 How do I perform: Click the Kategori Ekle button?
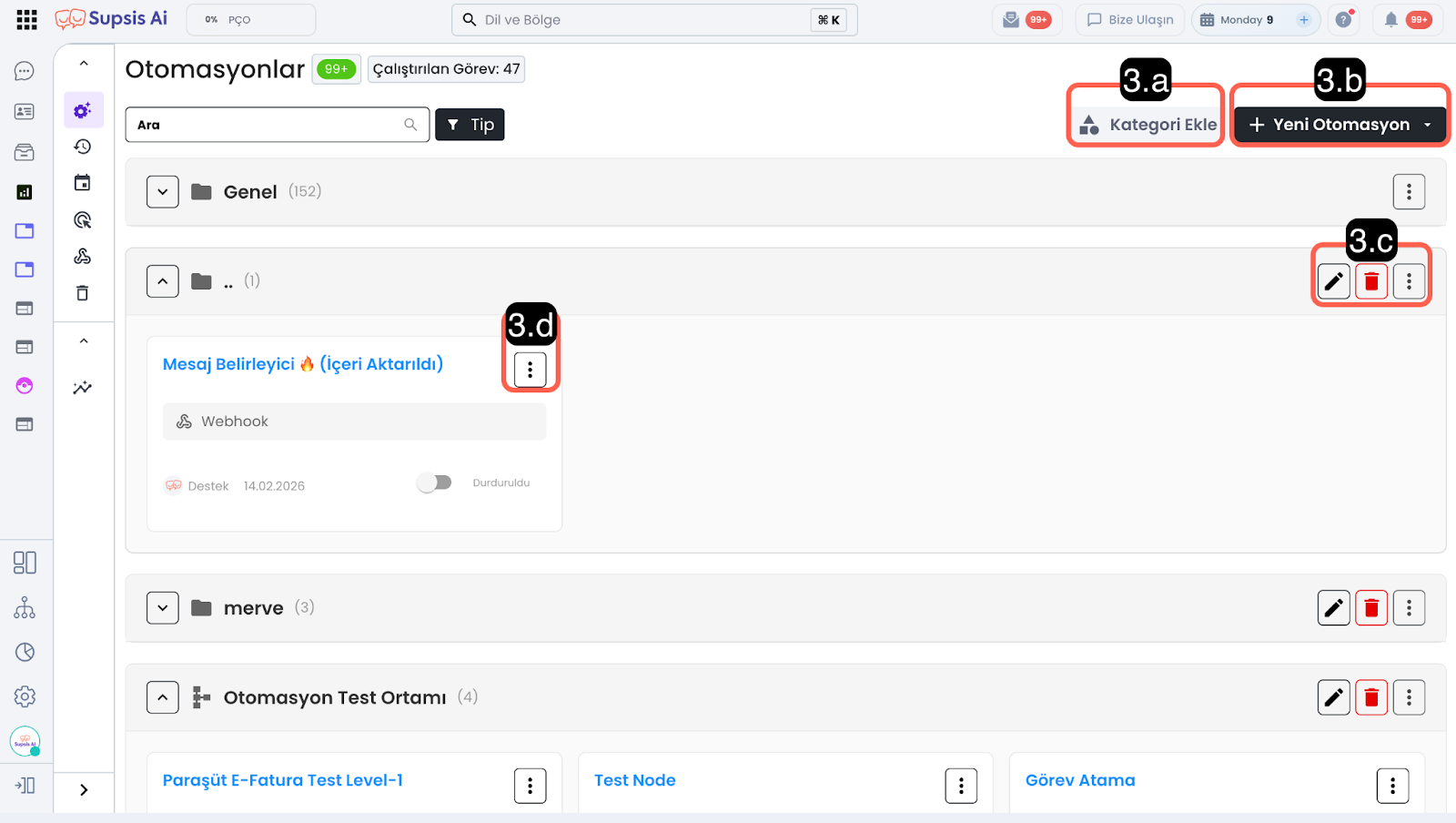pyautogui.click(x=1148, y=125)
